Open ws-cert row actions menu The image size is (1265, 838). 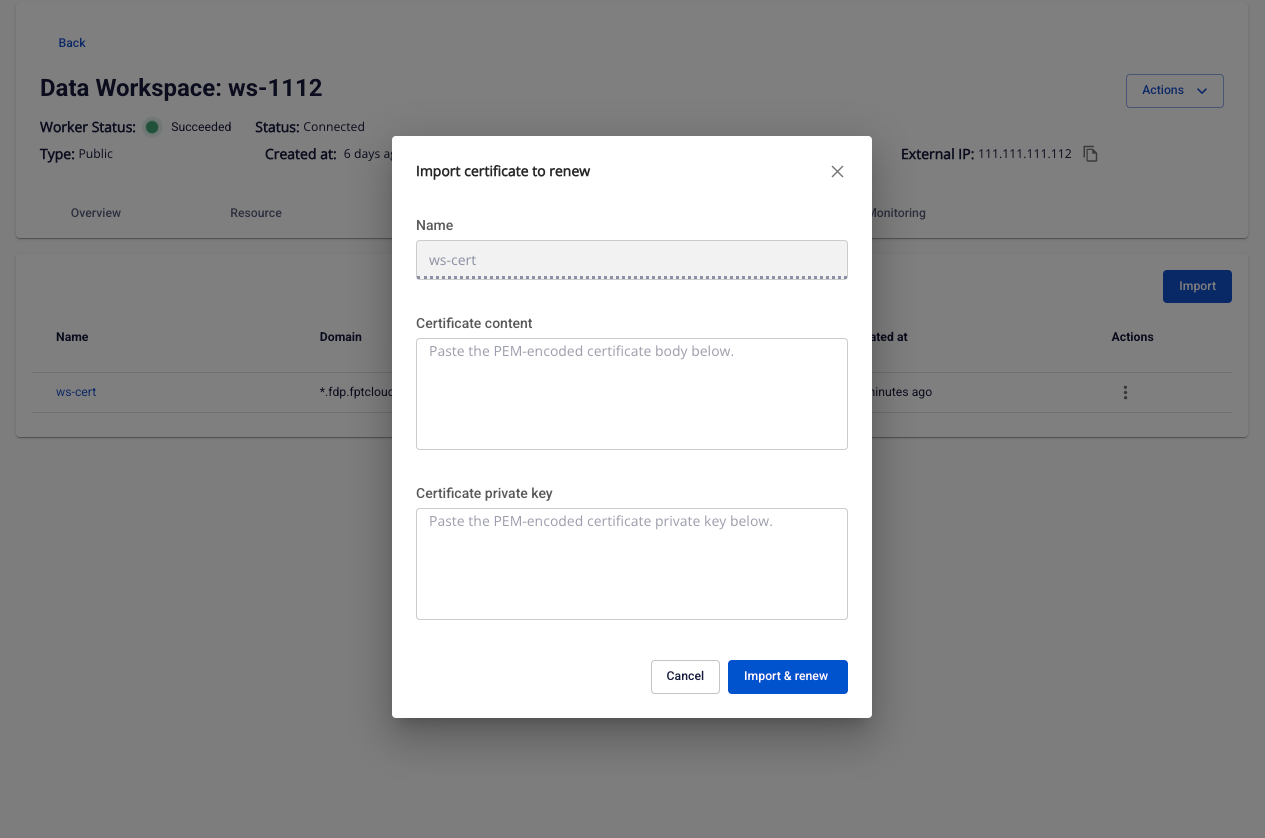click(1125, 393)
